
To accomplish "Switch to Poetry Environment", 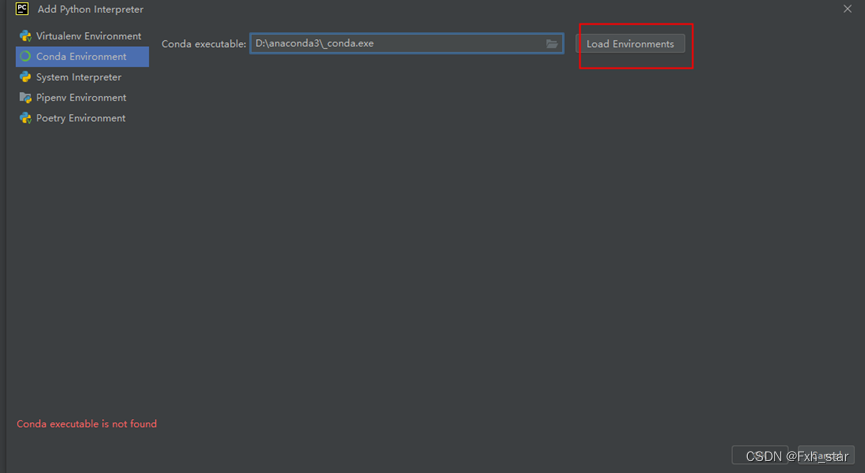I will (x=82, y=118).
